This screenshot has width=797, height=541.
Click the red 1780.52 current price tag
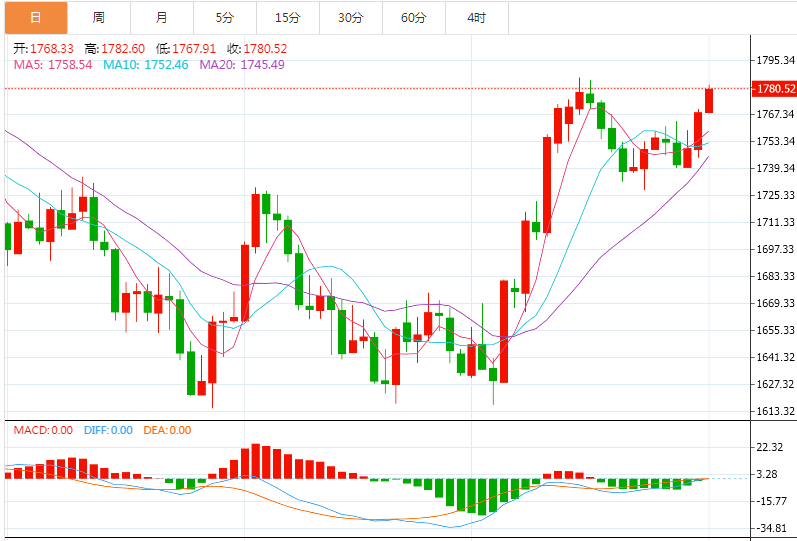pos(774,88)
